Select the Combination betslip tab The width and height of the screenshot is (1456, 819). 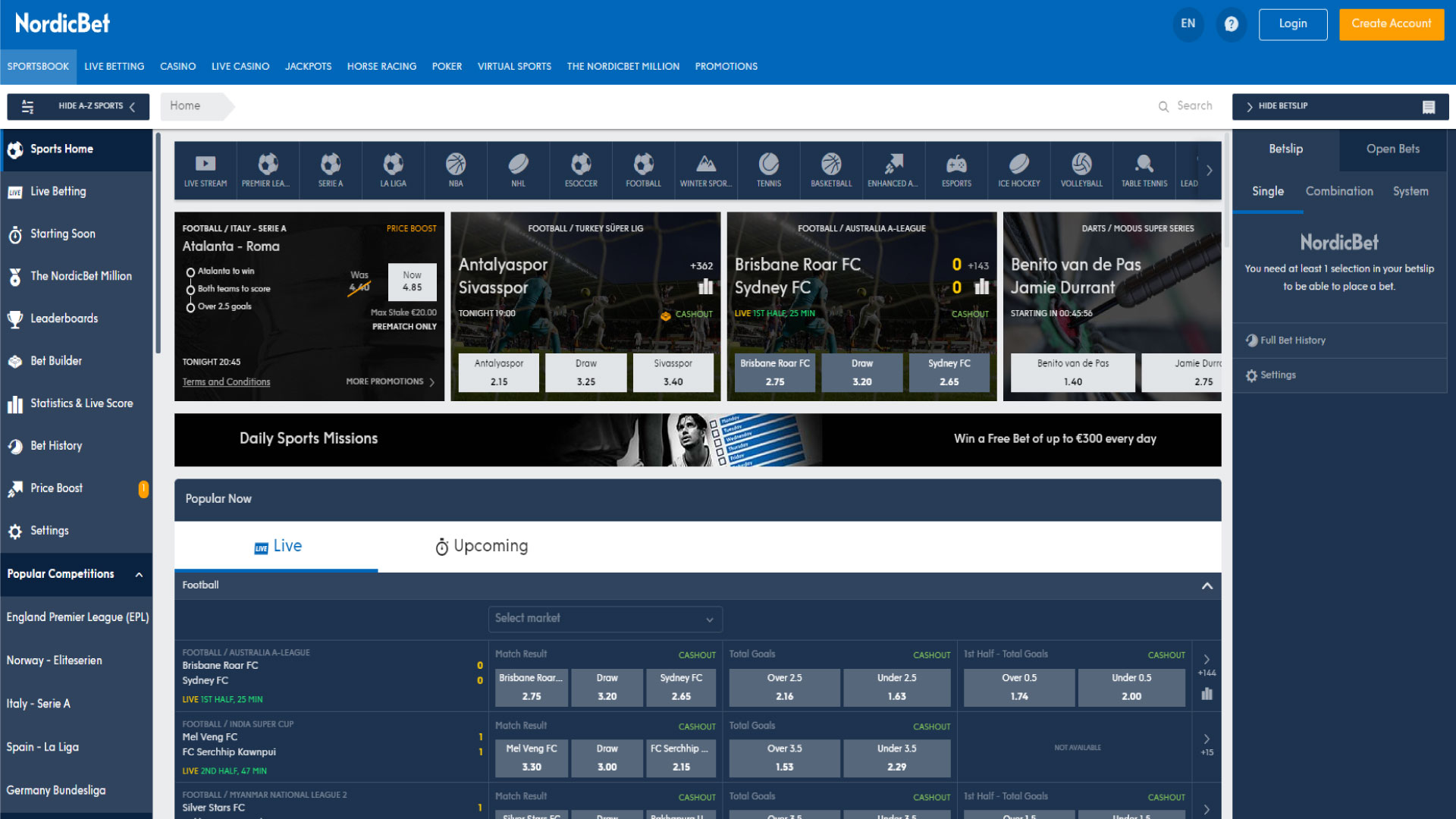(x=1339, y=192)
